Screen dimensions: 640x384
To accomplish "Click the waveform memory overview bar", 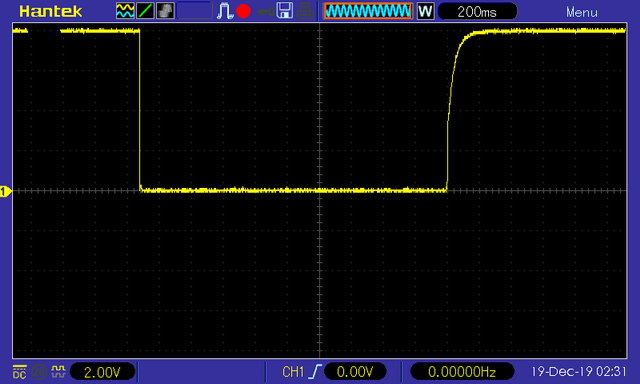I will pos(368,11).
